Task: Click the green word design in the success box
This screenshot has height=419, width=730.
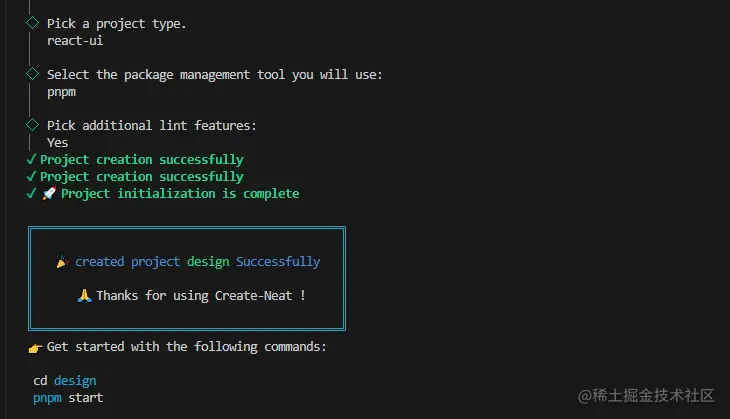Action: 208,262
